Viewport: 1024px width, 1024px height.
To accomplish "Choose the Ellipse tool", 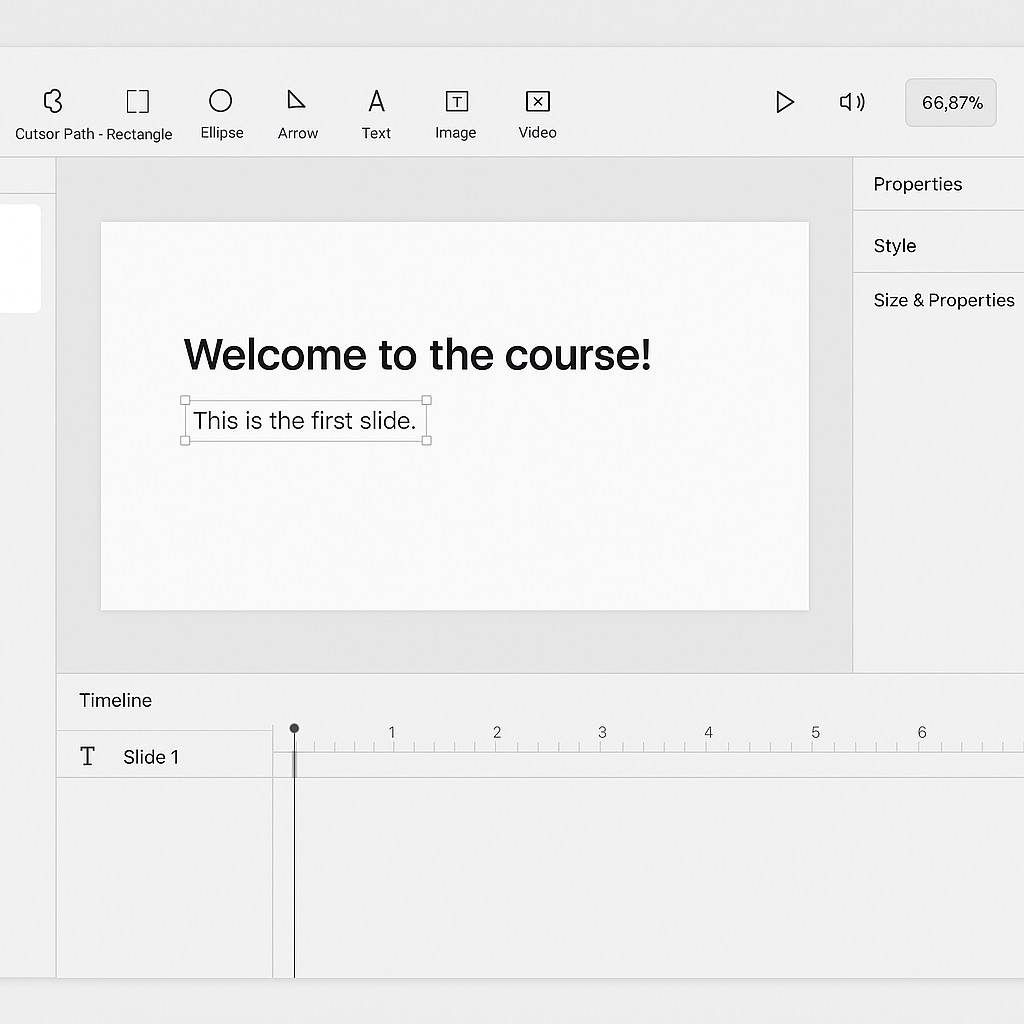I will coord(221,101).
